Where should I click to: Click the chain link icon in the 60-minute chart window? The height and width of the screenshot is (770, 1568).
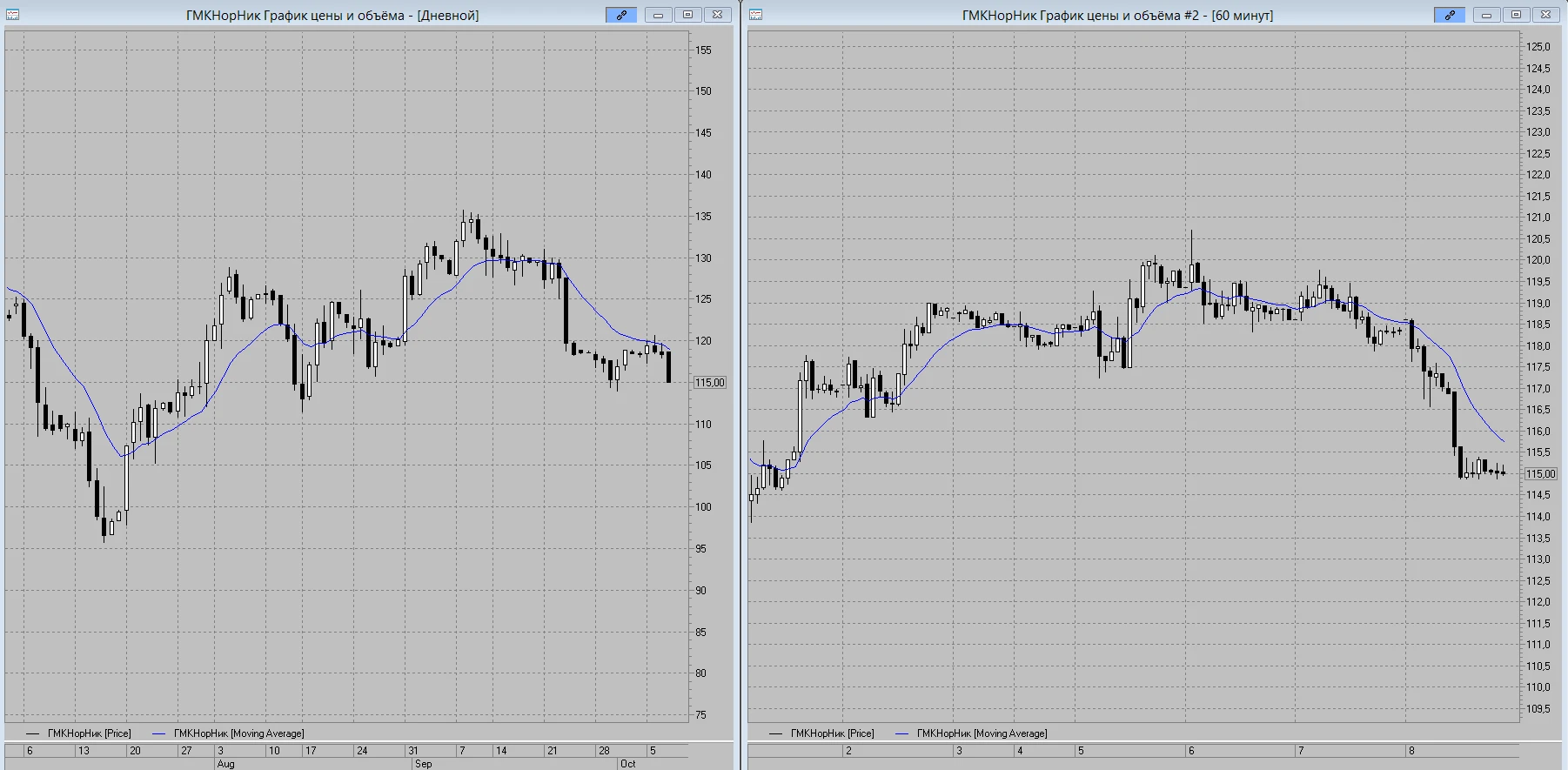point(1450,15)
